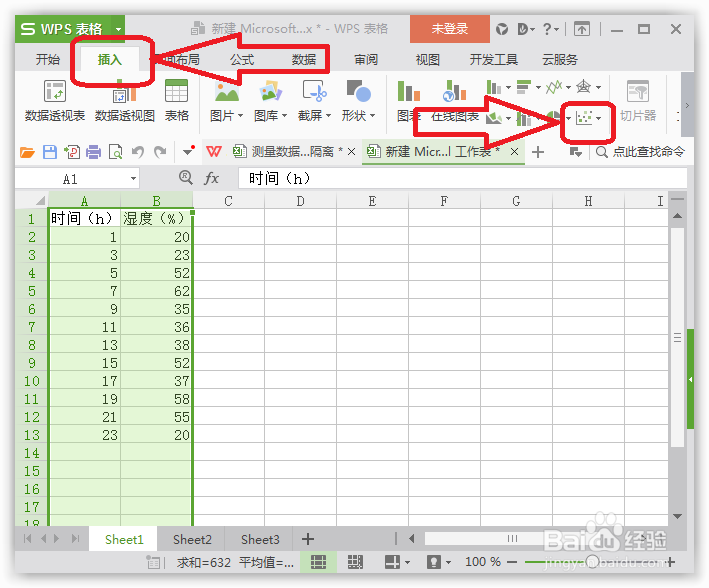
Task: Click the 点此查找命令 search box
Action: point(639,152)
